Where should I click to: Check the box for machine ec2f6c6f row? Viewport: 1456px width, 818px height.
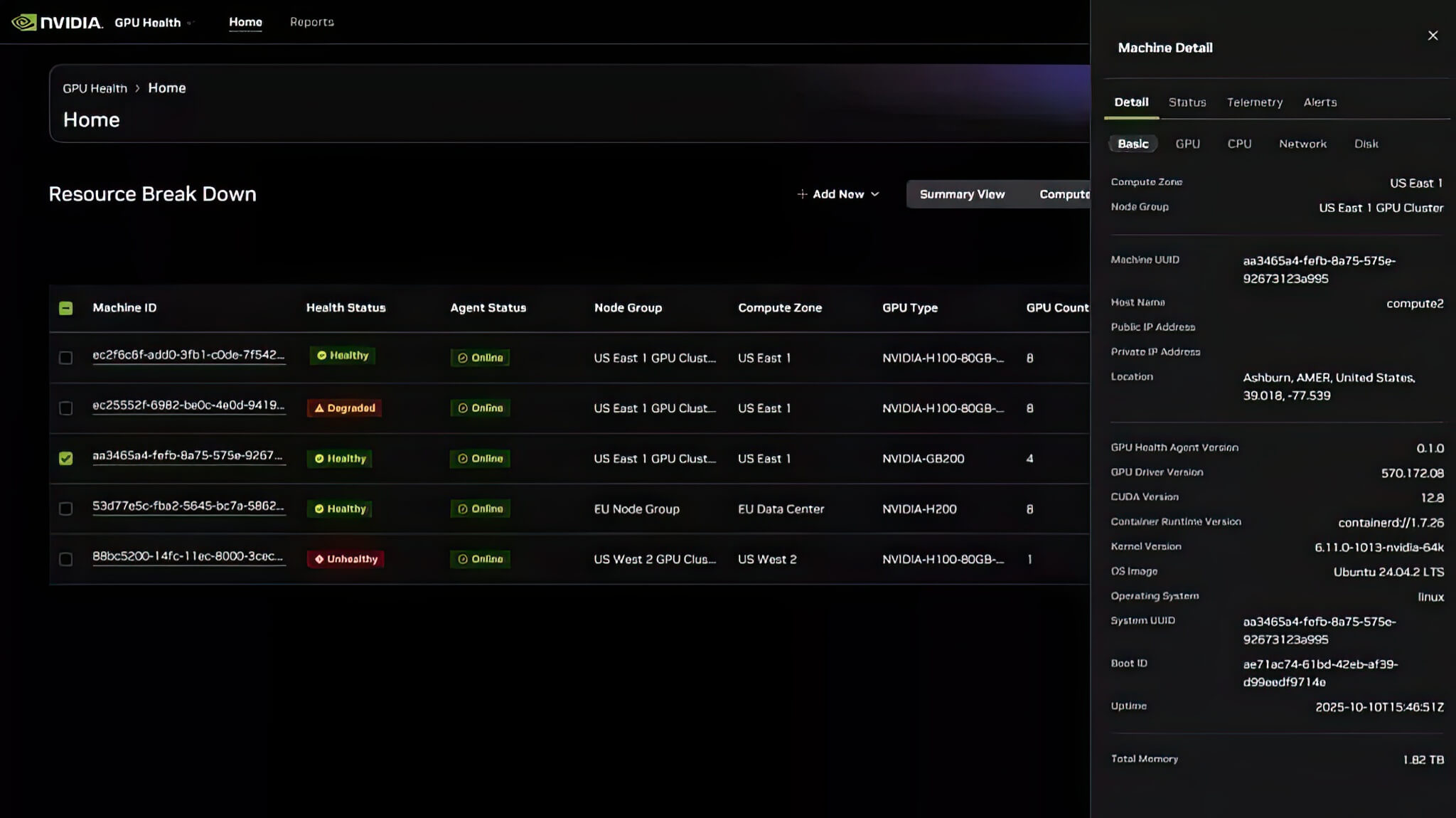tap(65, 358)
